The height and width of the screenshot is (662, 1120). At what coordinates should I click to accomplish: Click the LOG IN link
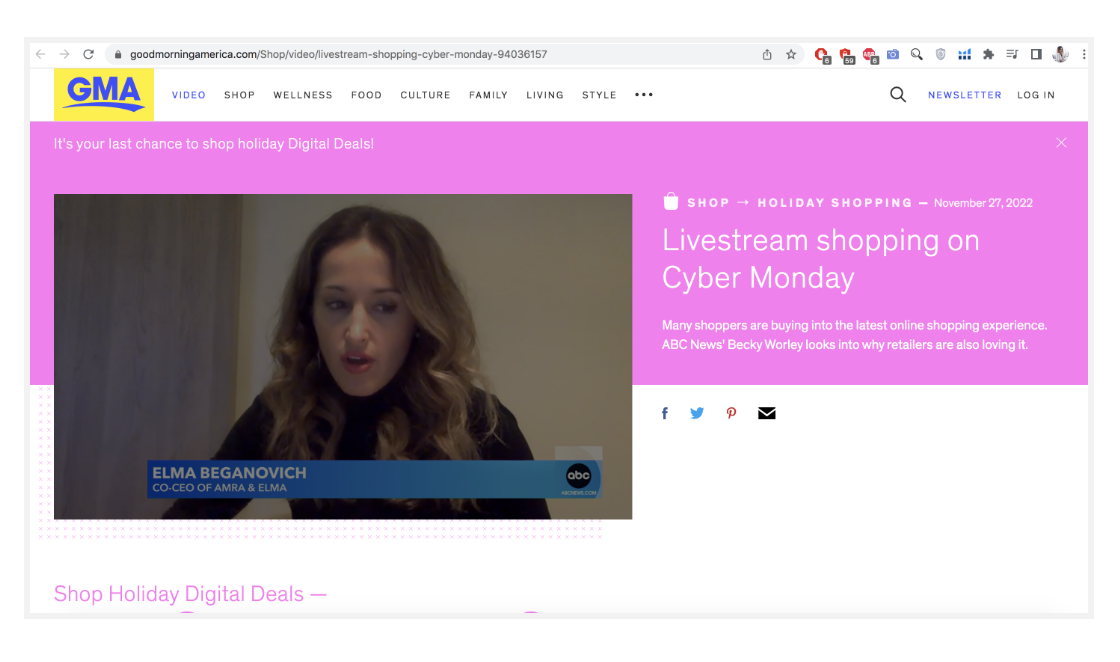coord(1036,95)
